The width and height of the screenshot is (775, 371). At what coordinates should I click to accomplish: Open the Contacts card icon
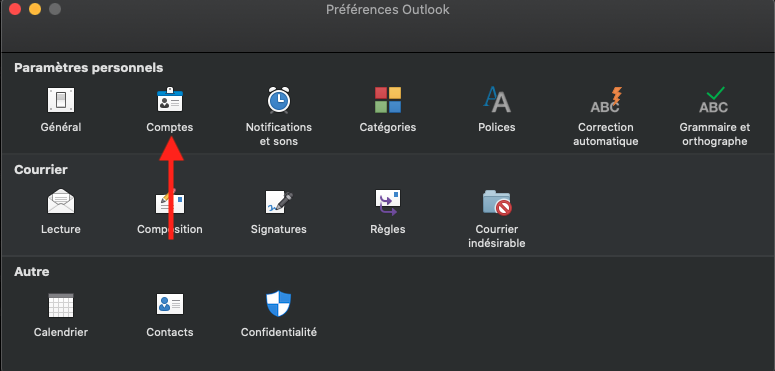click(170, 304)
